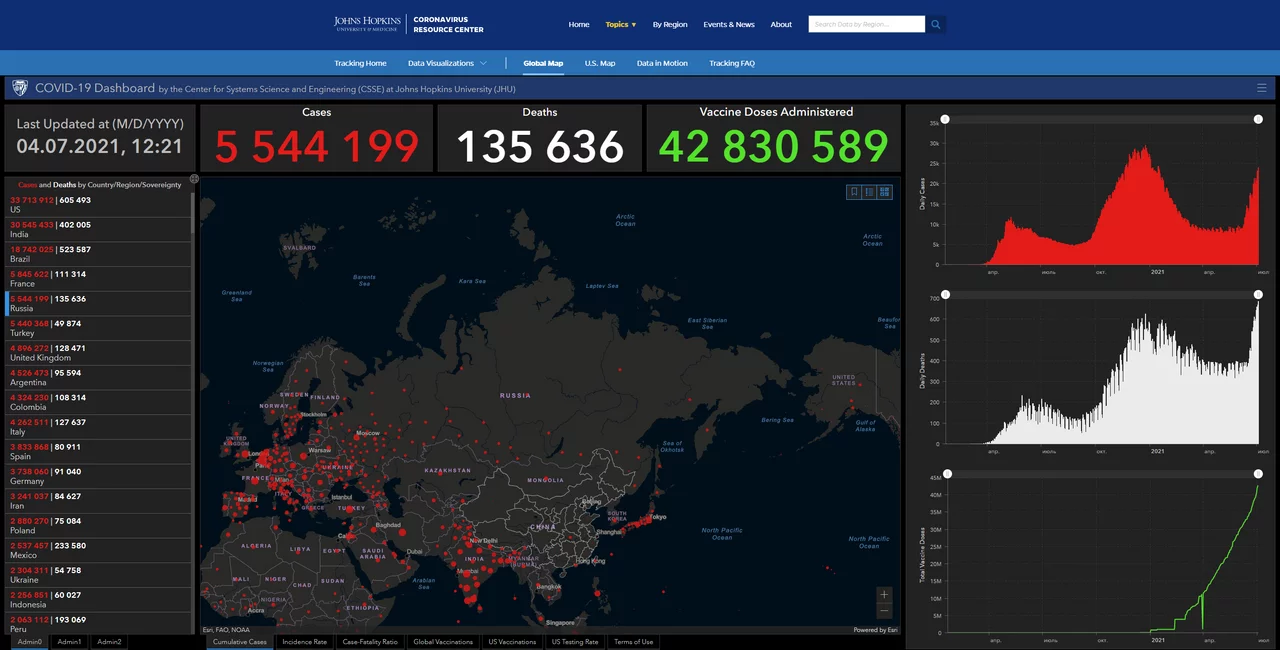Open the US Testing Rate tab
The width and height of the screenshot is (1280, 650).
(575, 642)
